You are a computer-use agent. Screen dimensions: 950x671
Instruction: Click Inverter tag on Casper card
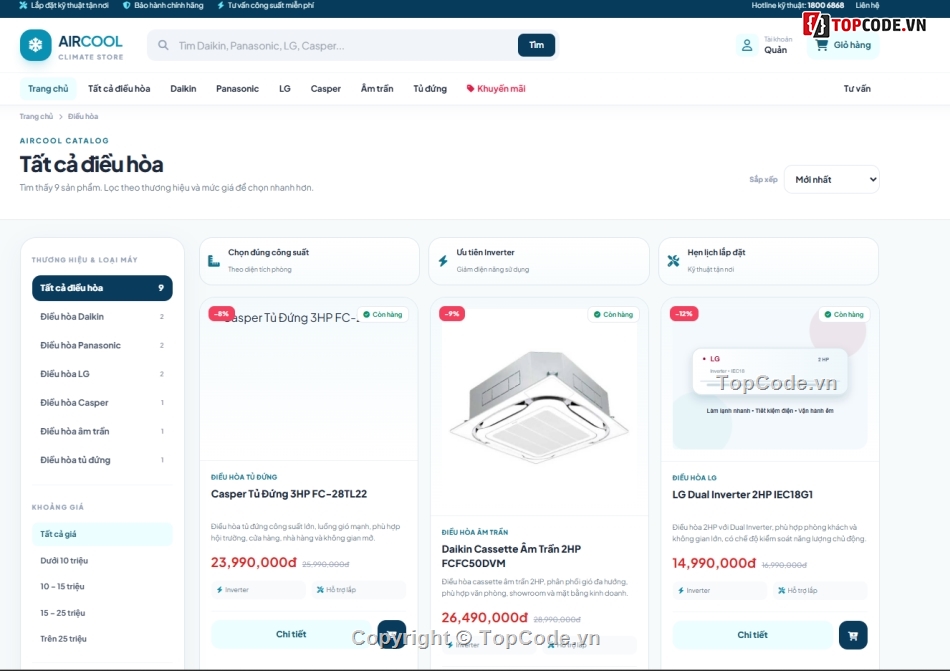258,590
